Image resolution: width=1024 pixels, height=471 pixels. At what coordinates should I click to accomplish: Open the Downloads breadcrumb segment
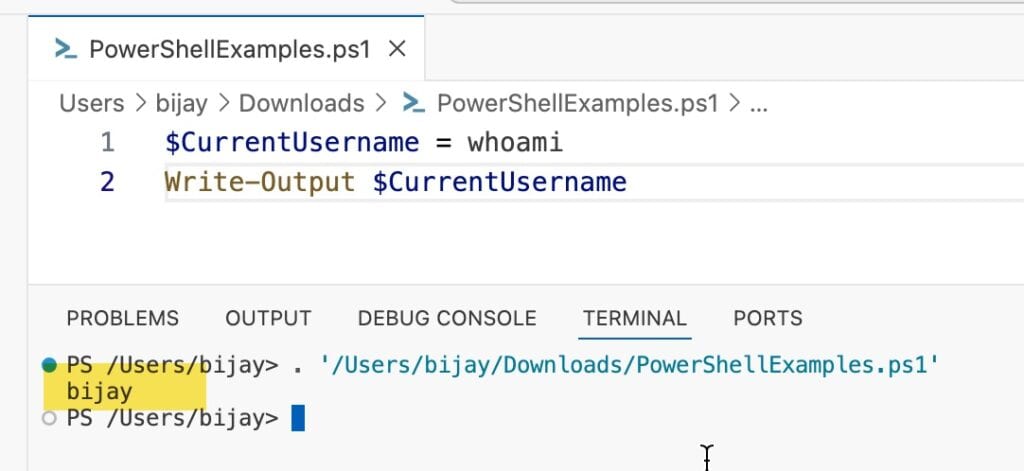302,103
